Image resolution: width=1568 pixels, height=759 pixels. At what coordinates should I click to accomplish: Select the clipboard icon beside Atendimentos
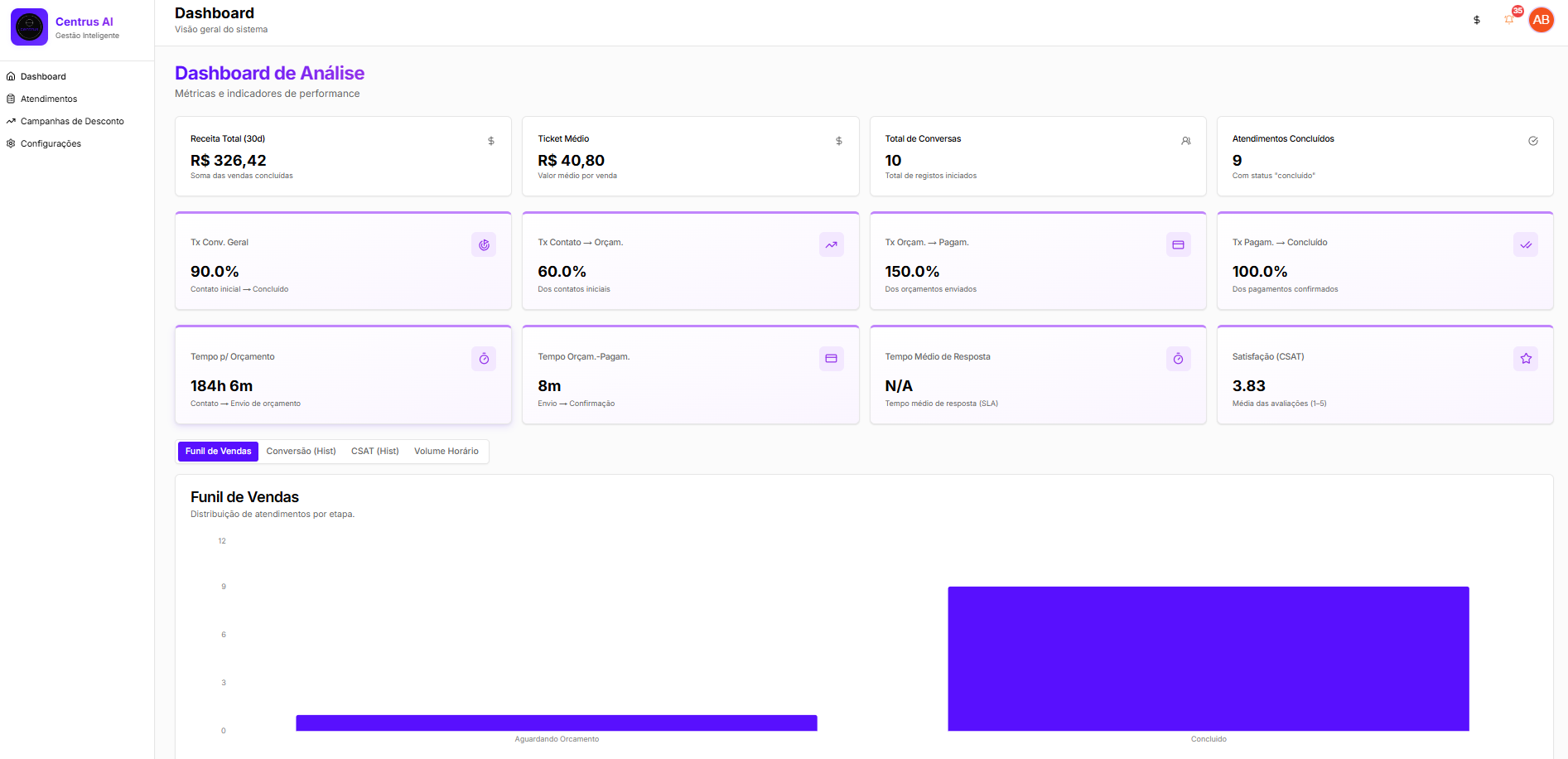[x=11, y=98]
